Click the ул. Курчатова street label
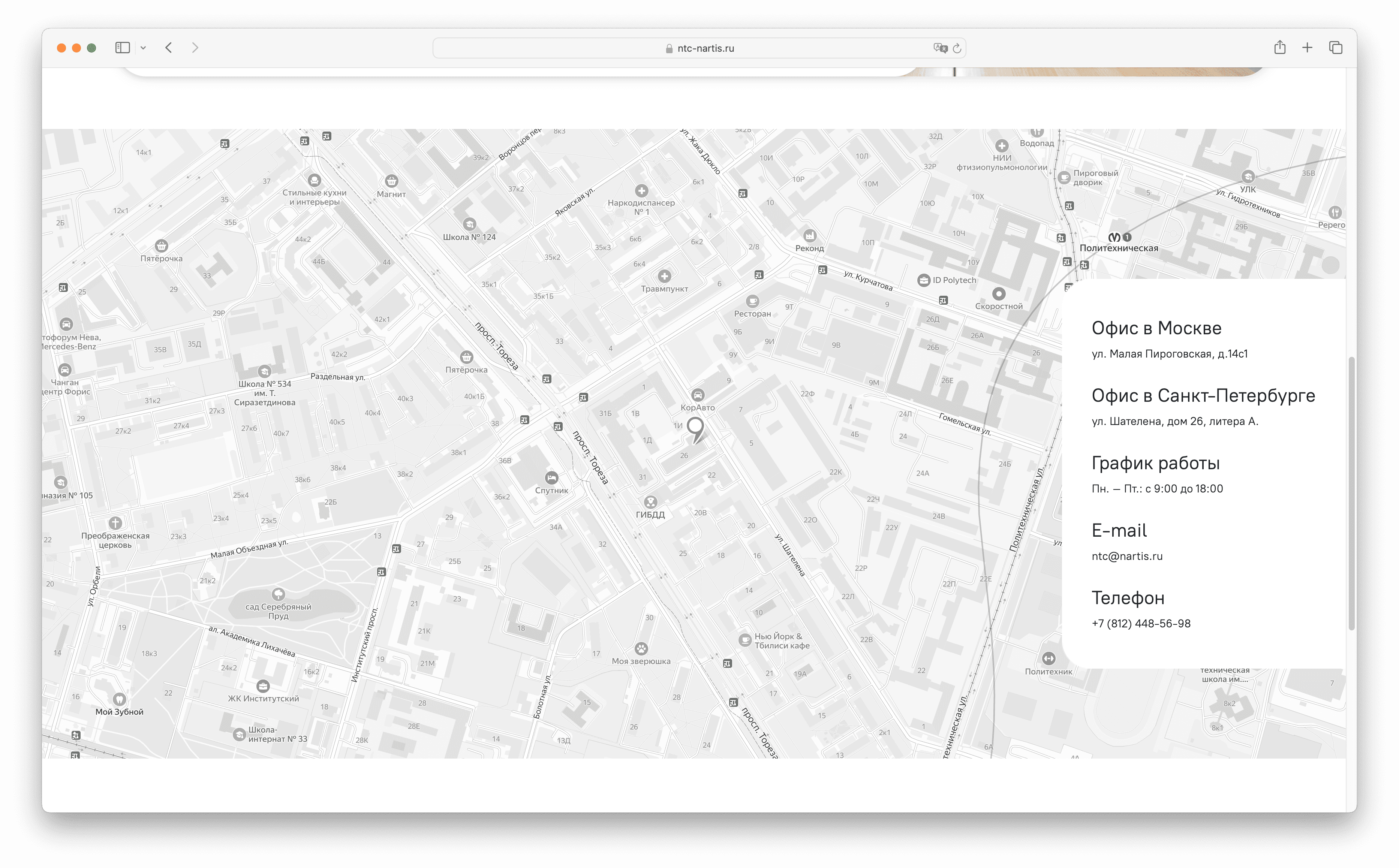The width and height of the screenshot is (1399, 868). [868, 281]
